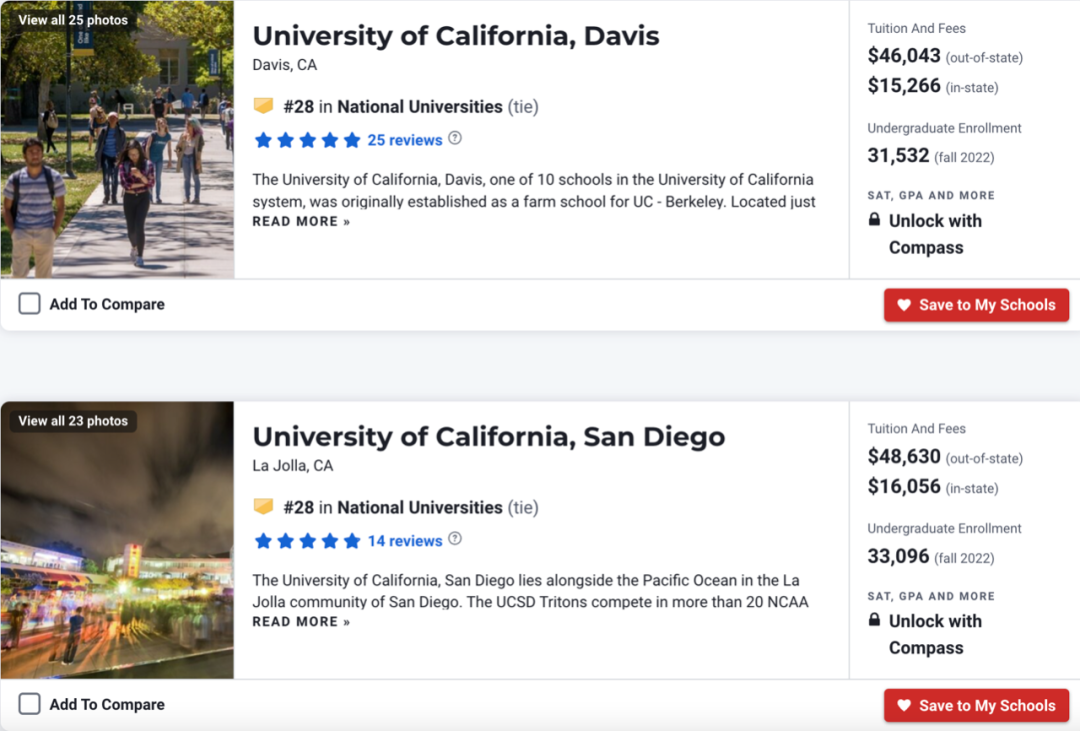Click the lock icon in UC San Diego card
Viewport: 1080px width, 731px height.
875,621
